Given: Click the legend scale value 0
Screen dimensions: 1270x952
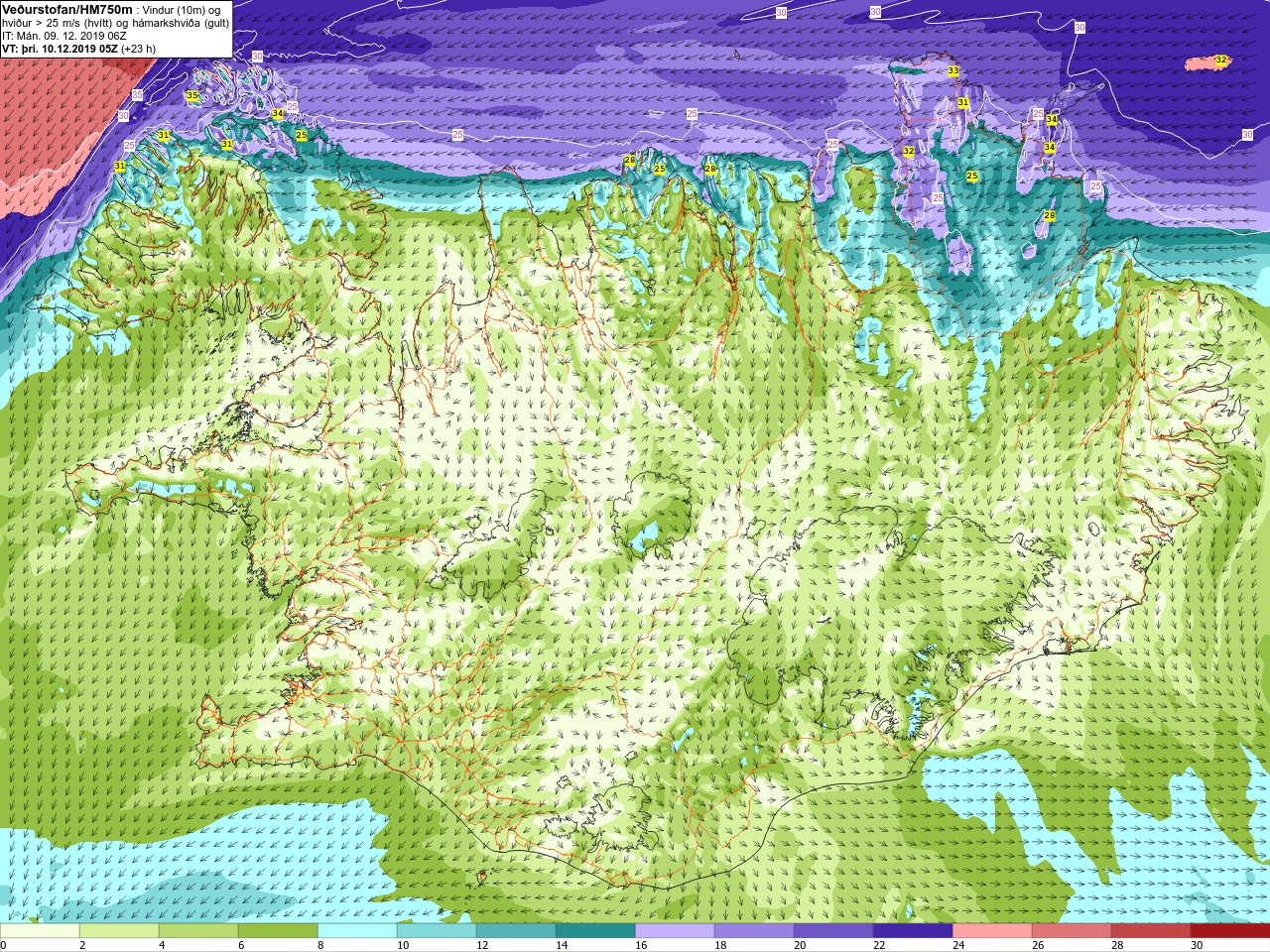Looking at the screenshot, I should click(4, 945).
